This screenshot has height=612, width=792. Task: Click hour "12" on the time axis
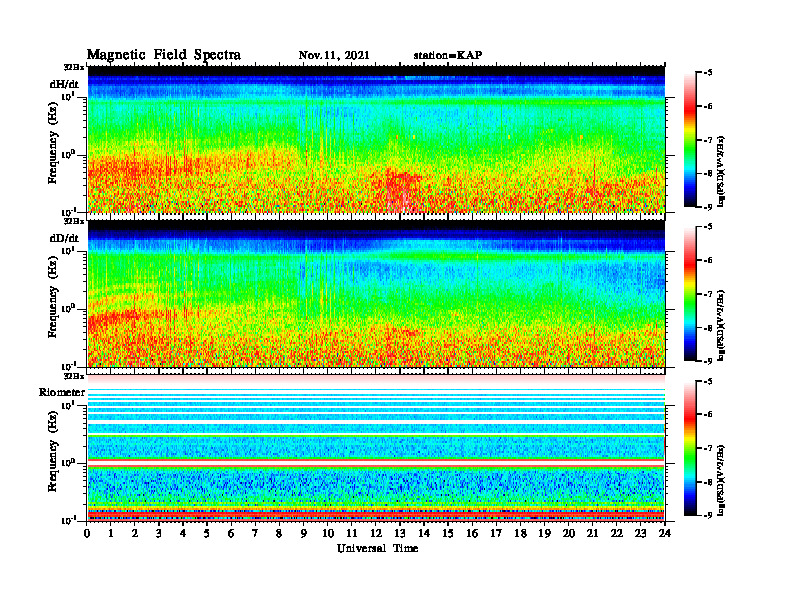coord(376,533)
